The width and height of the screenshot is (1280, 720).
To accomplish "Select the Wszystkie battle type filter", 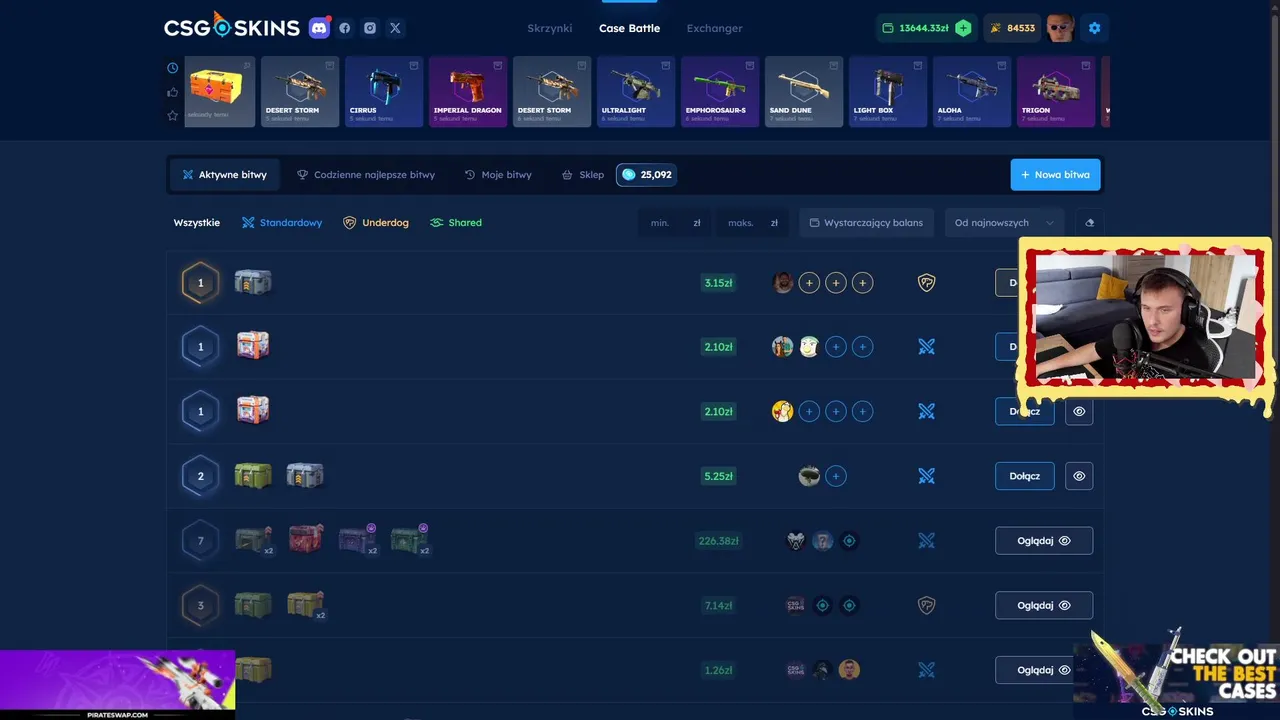I will click(197, 223).
